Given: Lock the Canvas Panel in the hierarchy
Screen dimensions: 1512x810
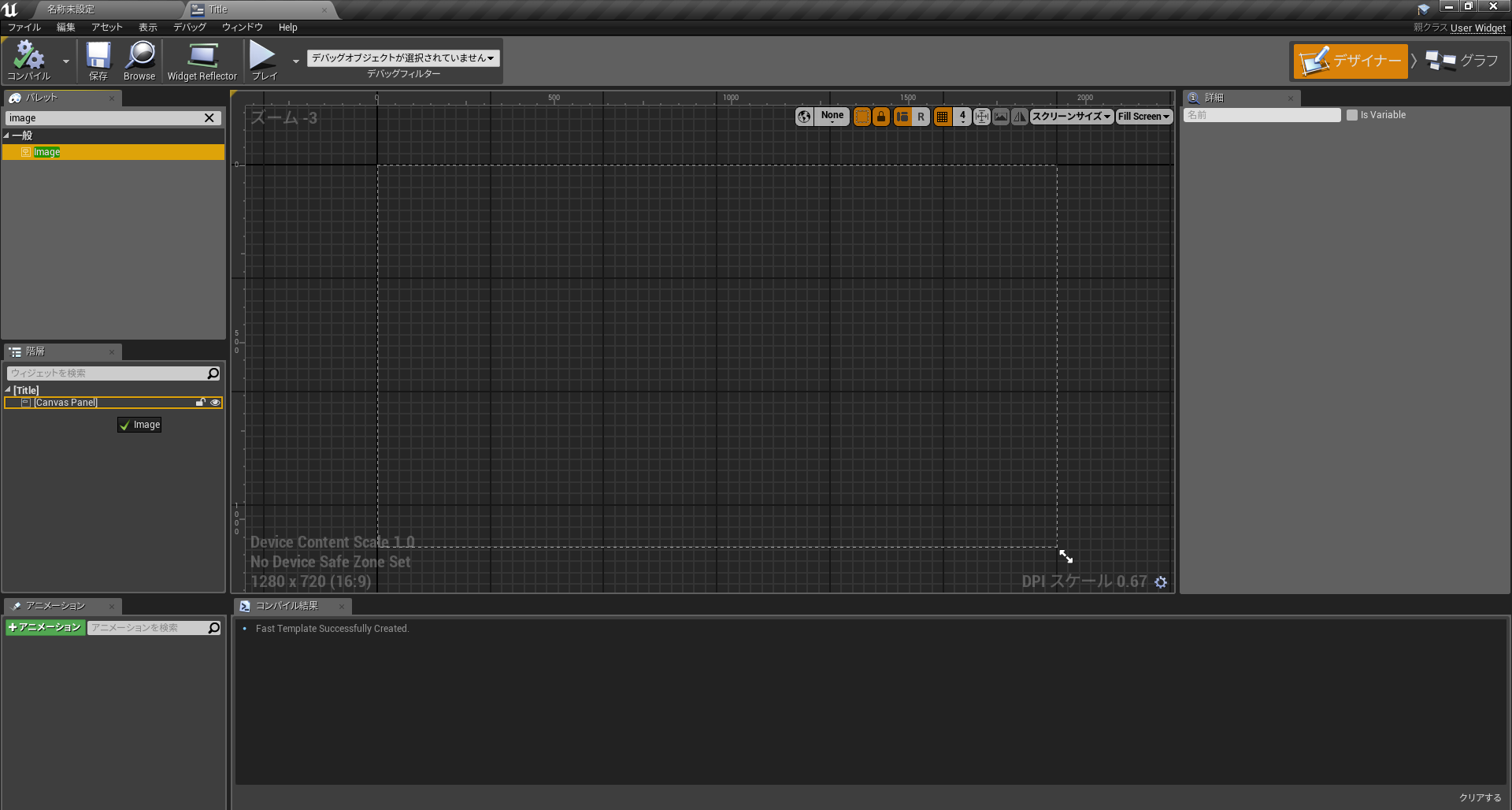Looking at the screenshot, I should (x=200, y=402).
